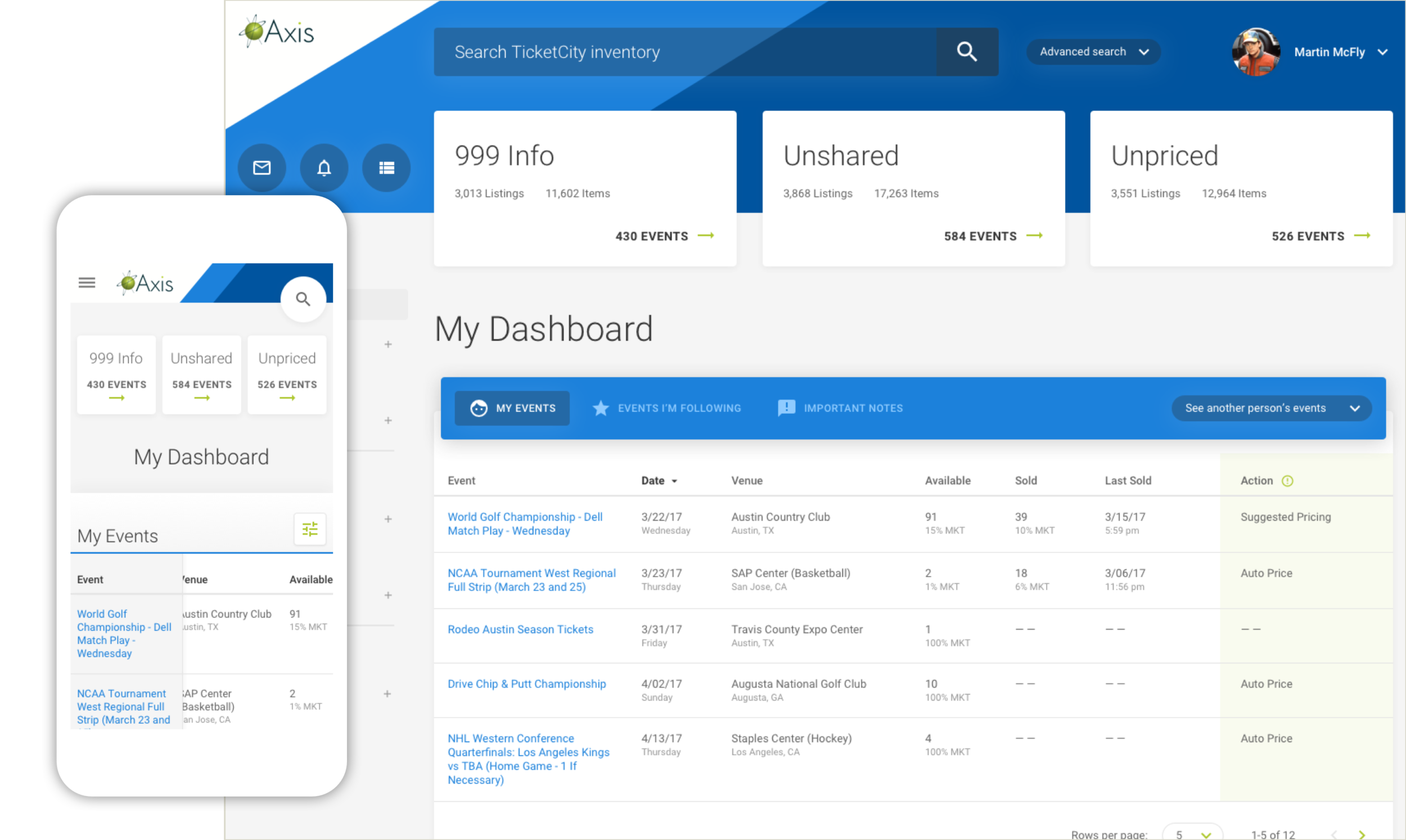Click the Sold column header
The image size is (1406, 840).
tap(1026, 481)
